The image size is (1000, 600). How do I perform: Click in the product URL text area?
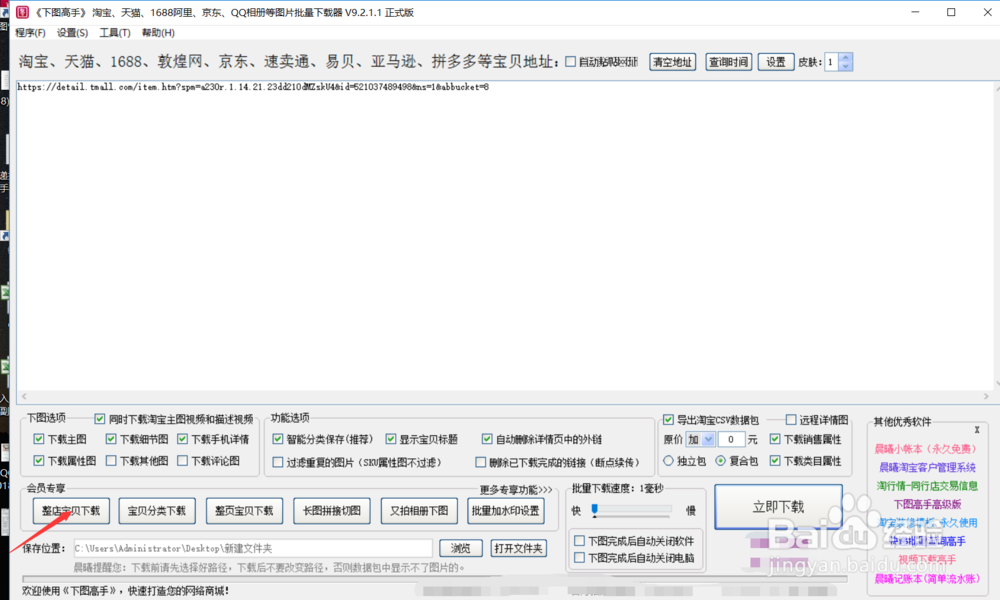pyautogui.click(x=504, y=236)
